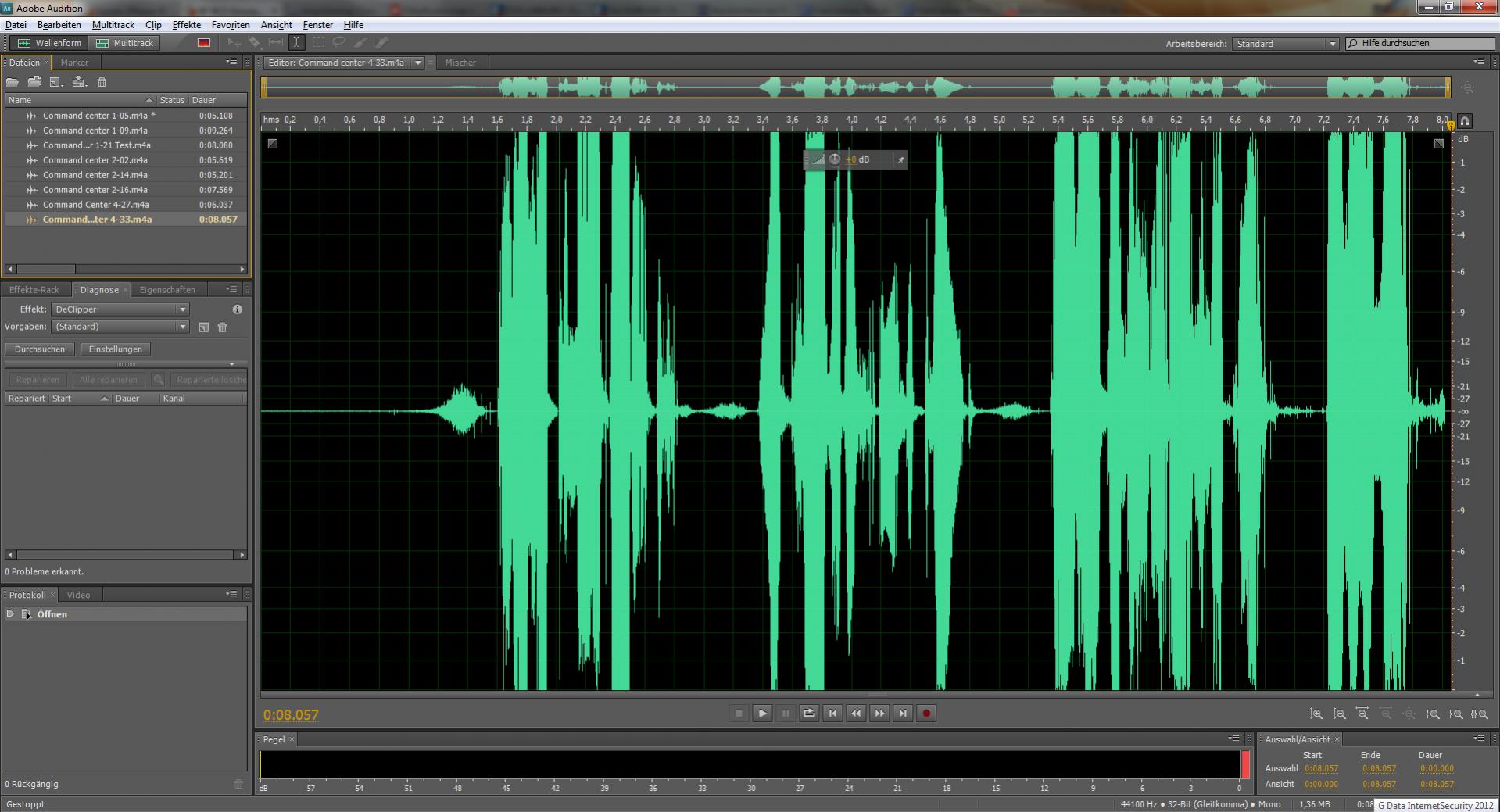Move playhead to previous marker
1500x812 pixels.
pos(832,714)
